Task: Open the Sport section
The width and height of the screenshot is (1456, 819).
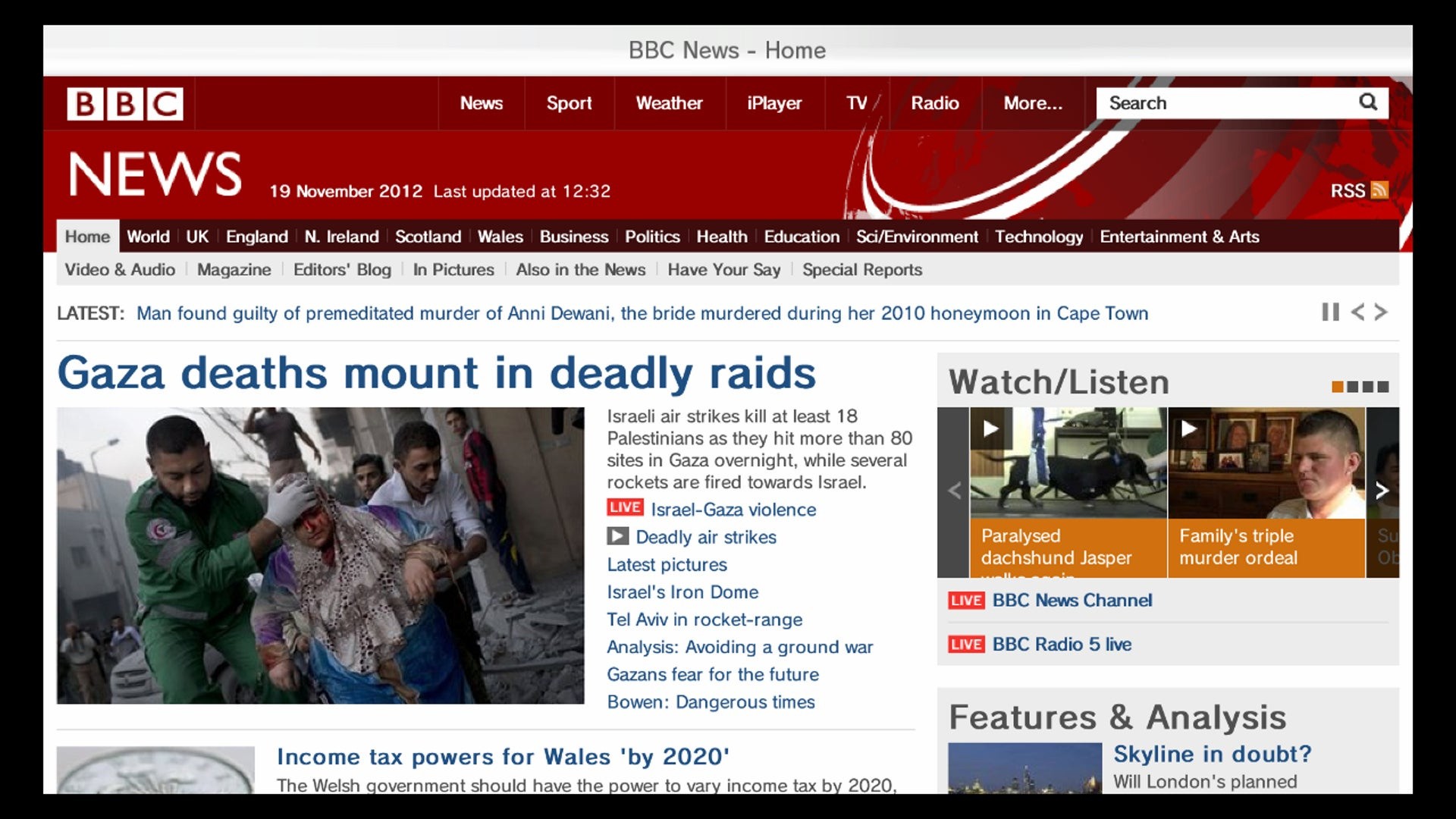Action: pos(569,103)
